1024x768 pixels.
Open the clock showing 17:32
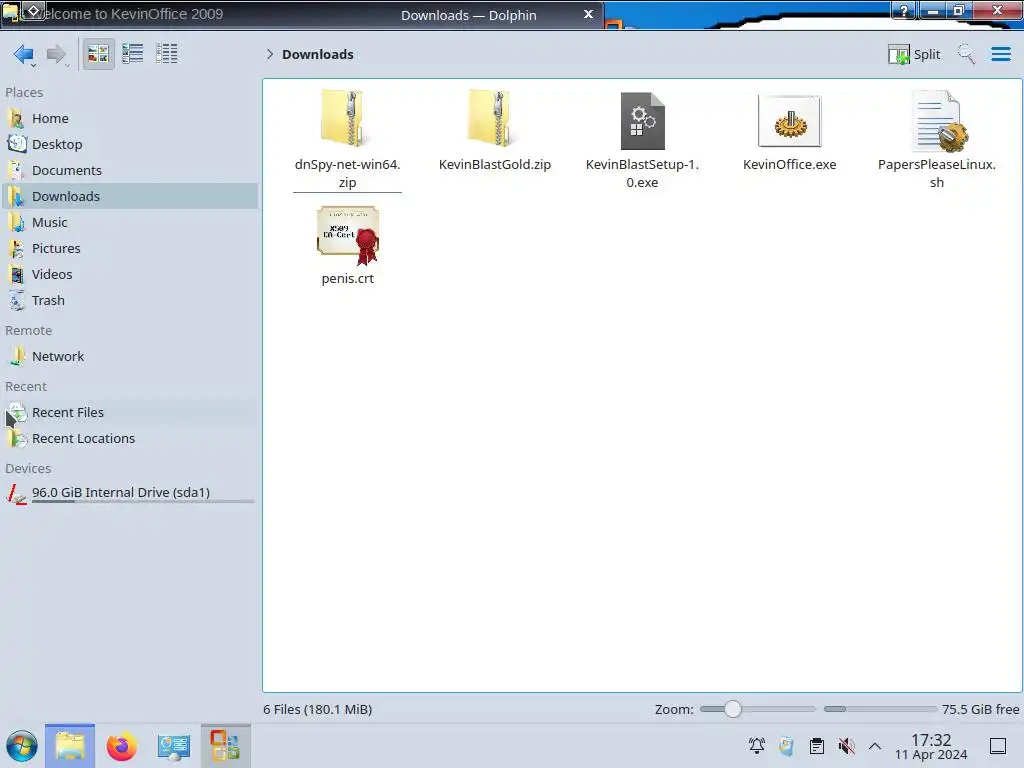click(x=931, y=747)
